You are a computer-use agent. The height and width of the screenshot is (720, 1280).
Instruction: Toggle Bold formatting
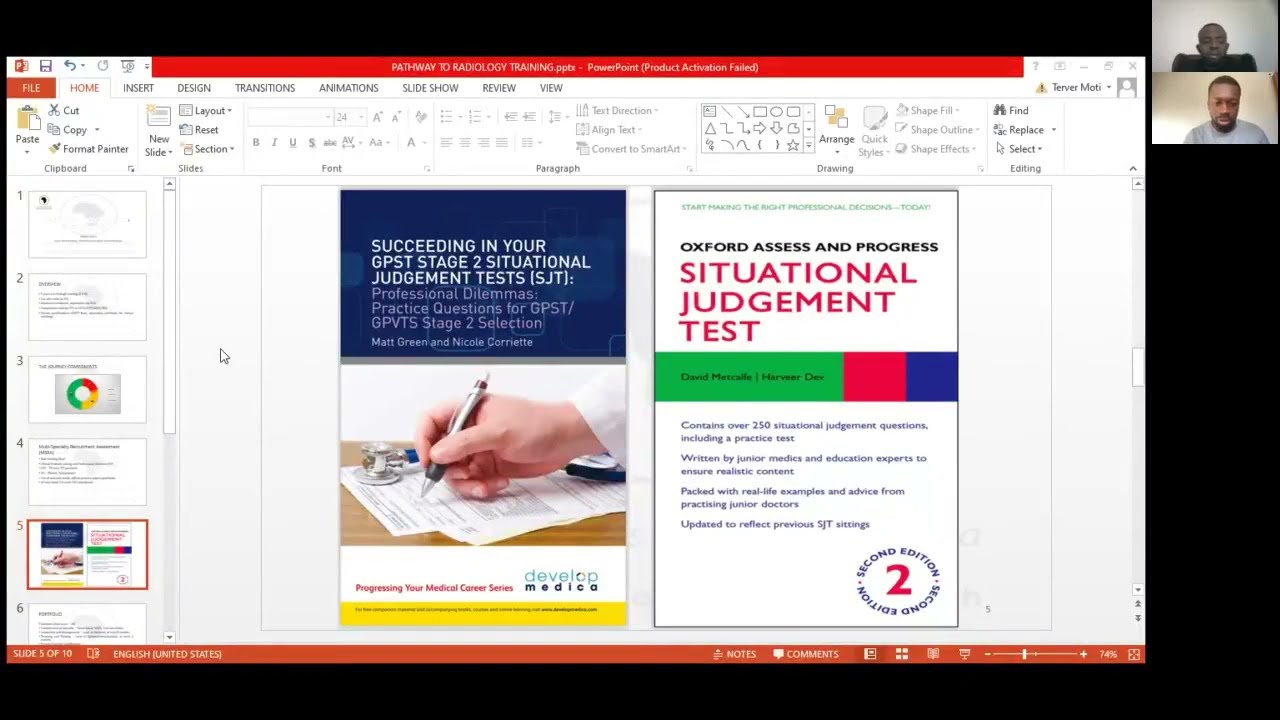(256, 143)
